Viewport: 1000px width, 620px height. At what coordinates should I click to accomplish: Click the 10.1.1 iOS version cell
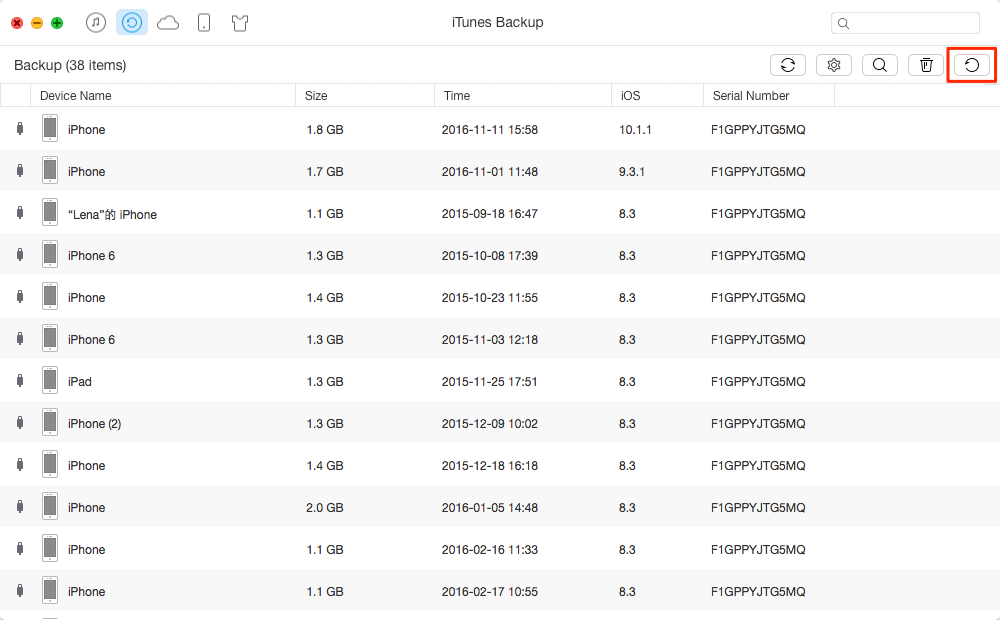click(x=635, y=129)
